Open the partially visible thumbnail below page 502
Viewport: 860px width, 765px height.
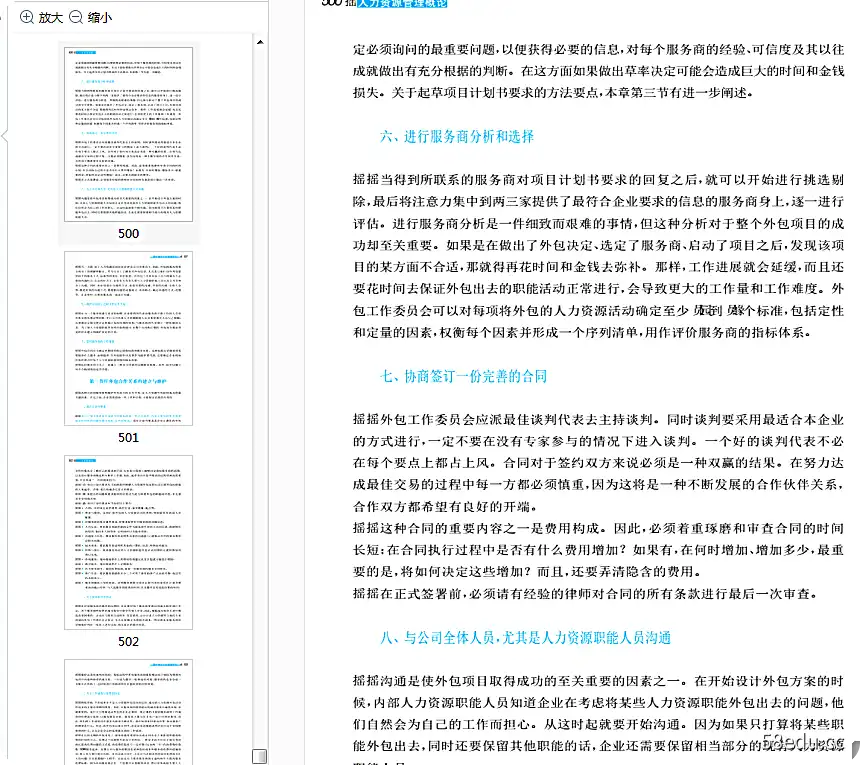128,712
